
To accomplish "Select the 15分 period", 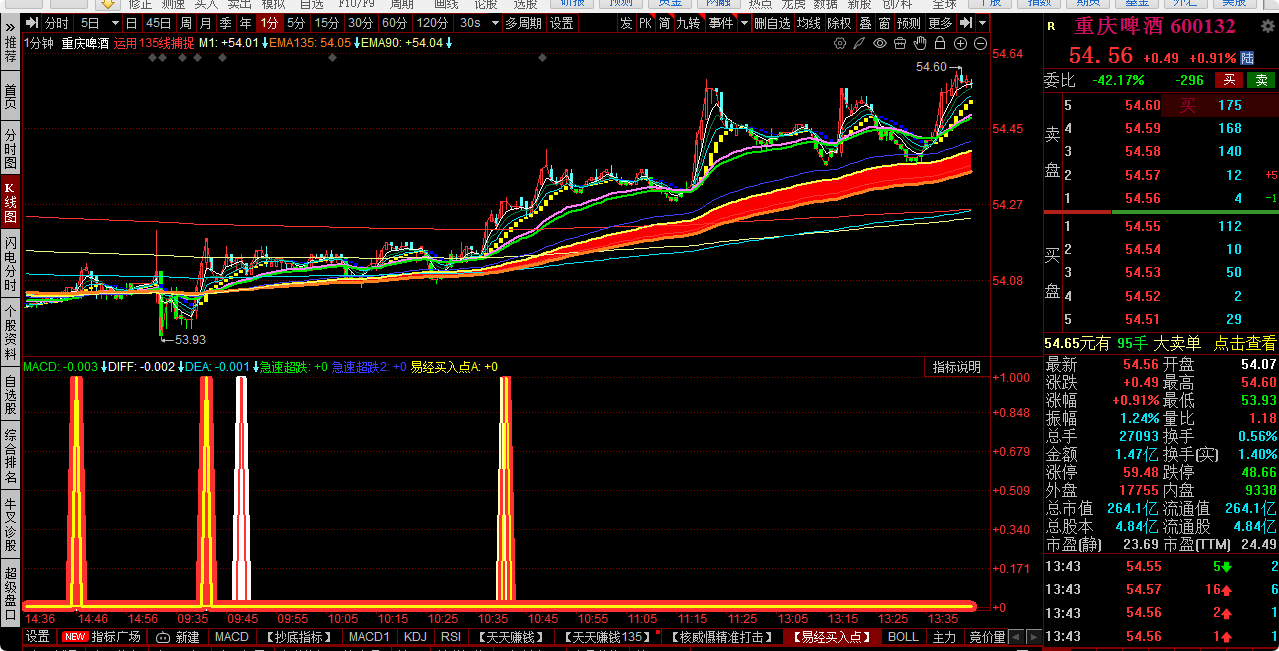I will [326, 22].
